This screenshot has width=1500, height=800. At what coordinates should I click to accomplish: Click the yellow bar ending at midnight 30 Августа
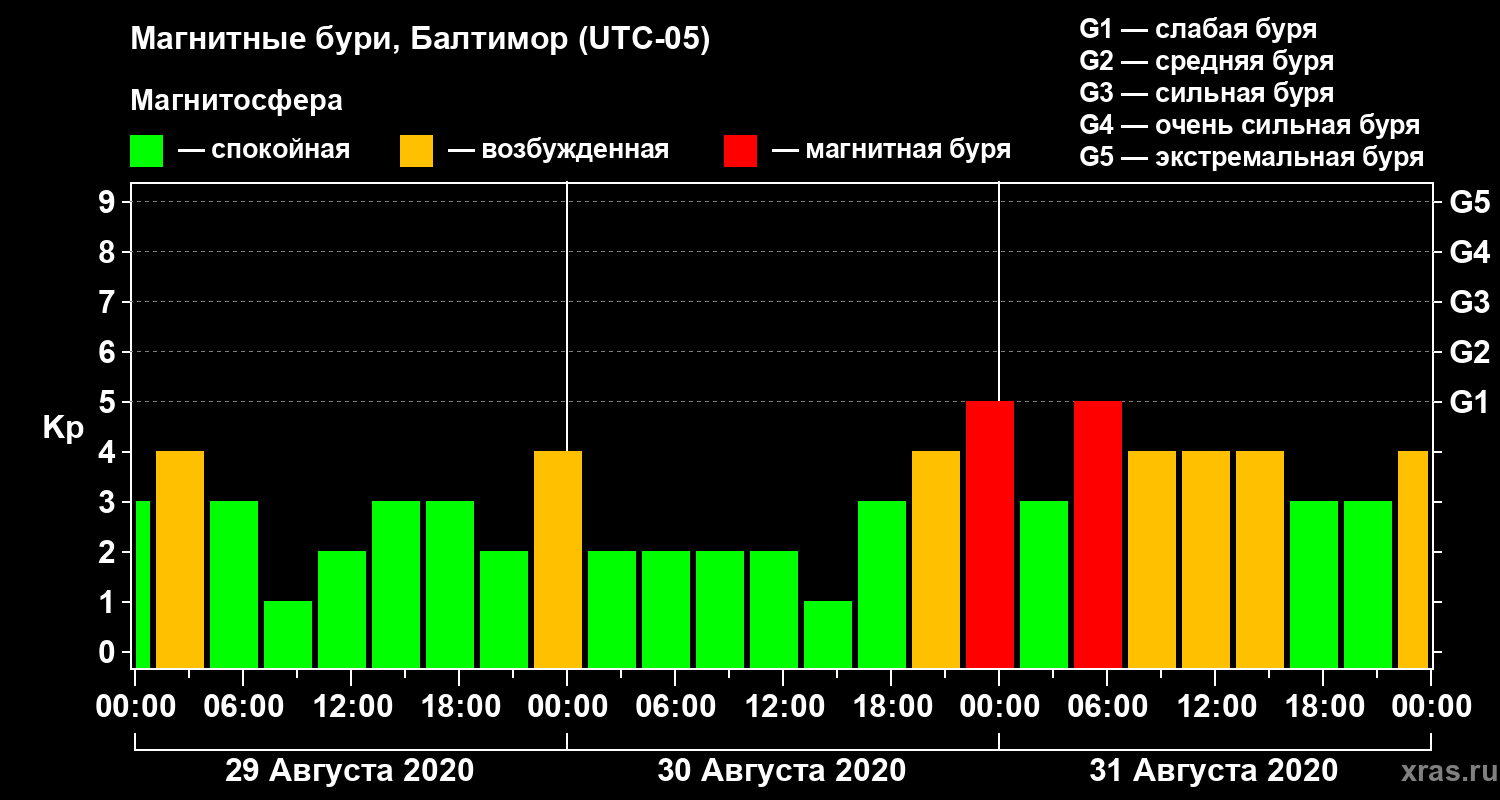[558, 559]
